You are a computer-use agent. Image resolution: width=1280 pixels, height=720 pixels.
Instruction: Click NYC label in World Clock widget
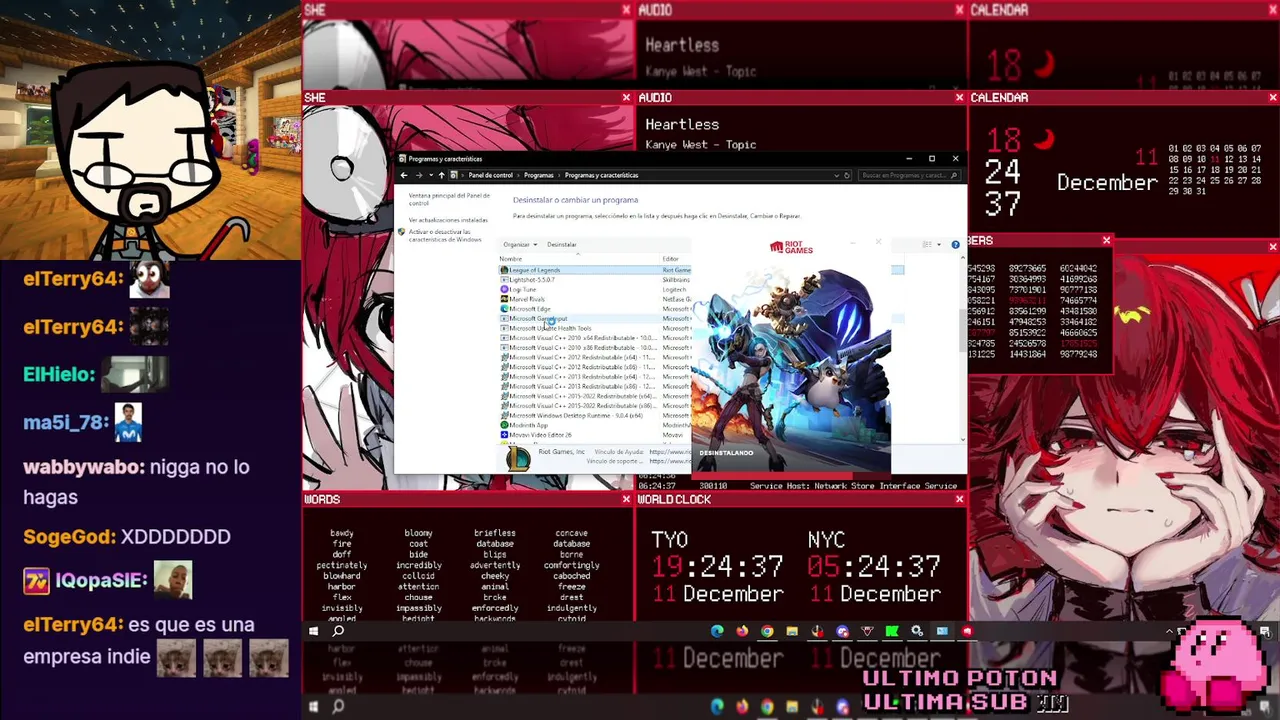(x=826, y=540)
